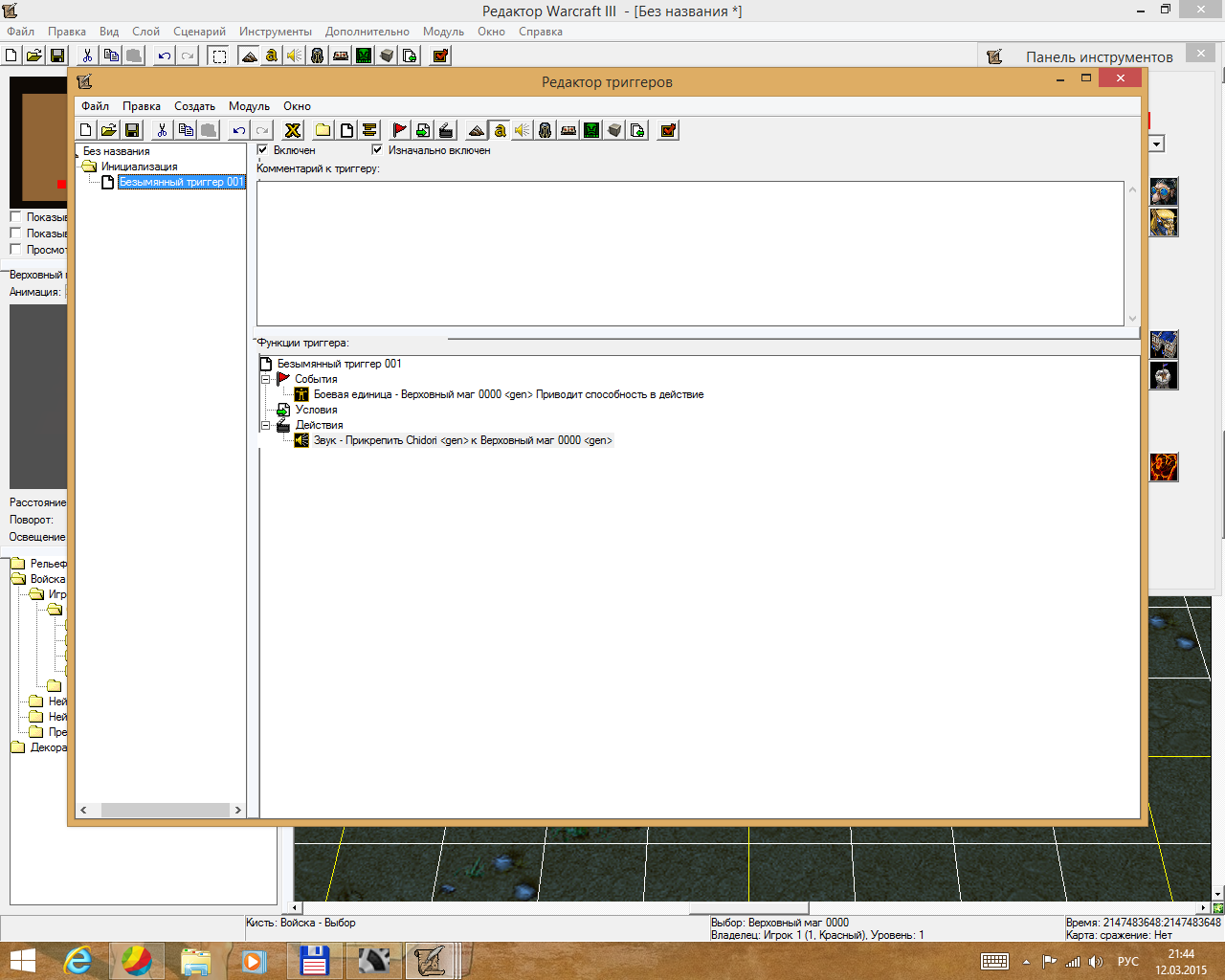Toggle the 'Включен' checkbox

pyautogui.click(x=263, y=149)
